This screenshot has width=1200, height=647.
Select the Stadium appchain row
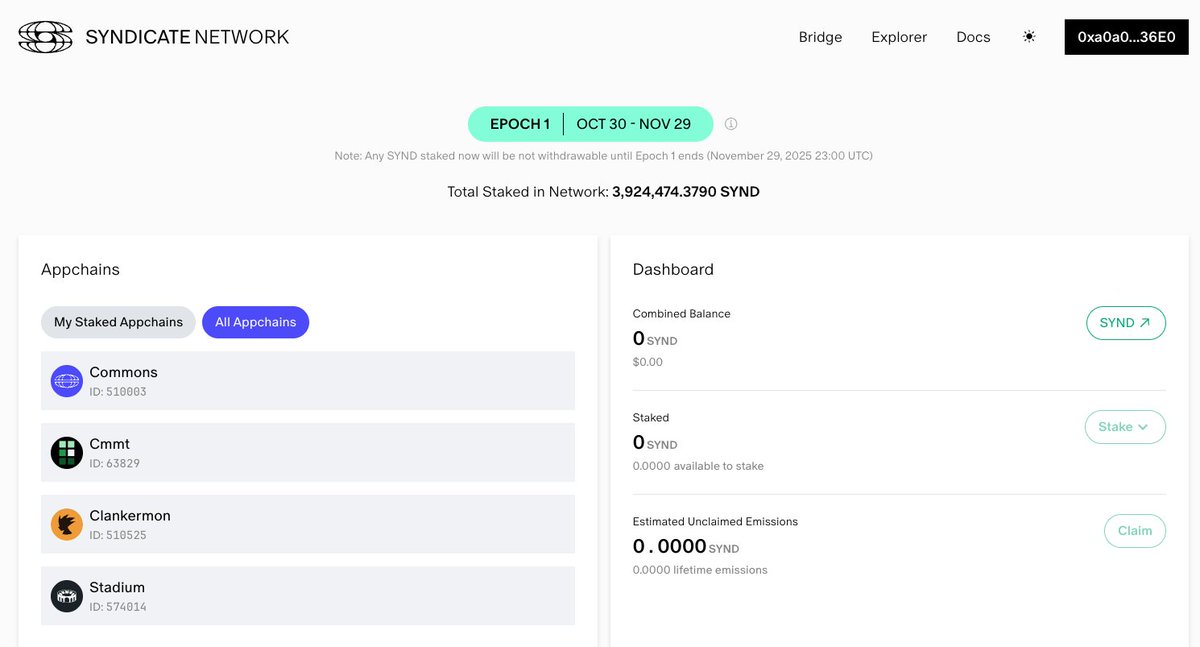(x=308, y=597)
